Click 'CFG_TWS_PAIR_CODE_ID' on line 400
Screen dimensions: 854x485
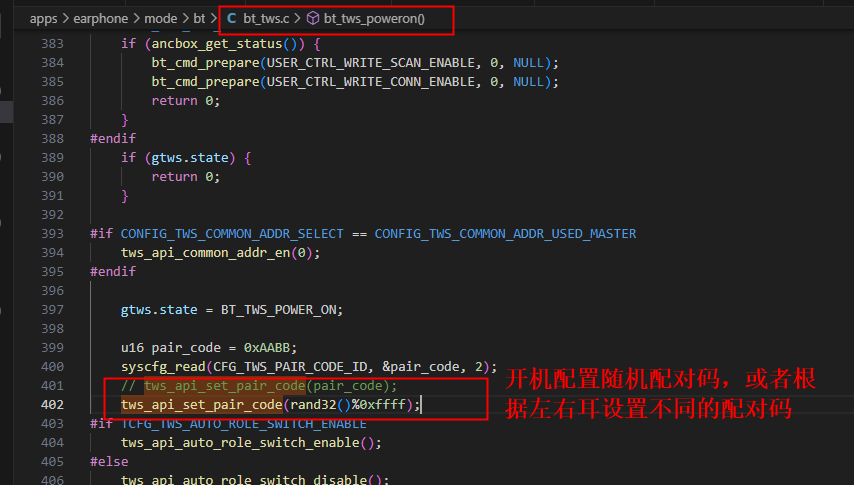click(290, 367)
